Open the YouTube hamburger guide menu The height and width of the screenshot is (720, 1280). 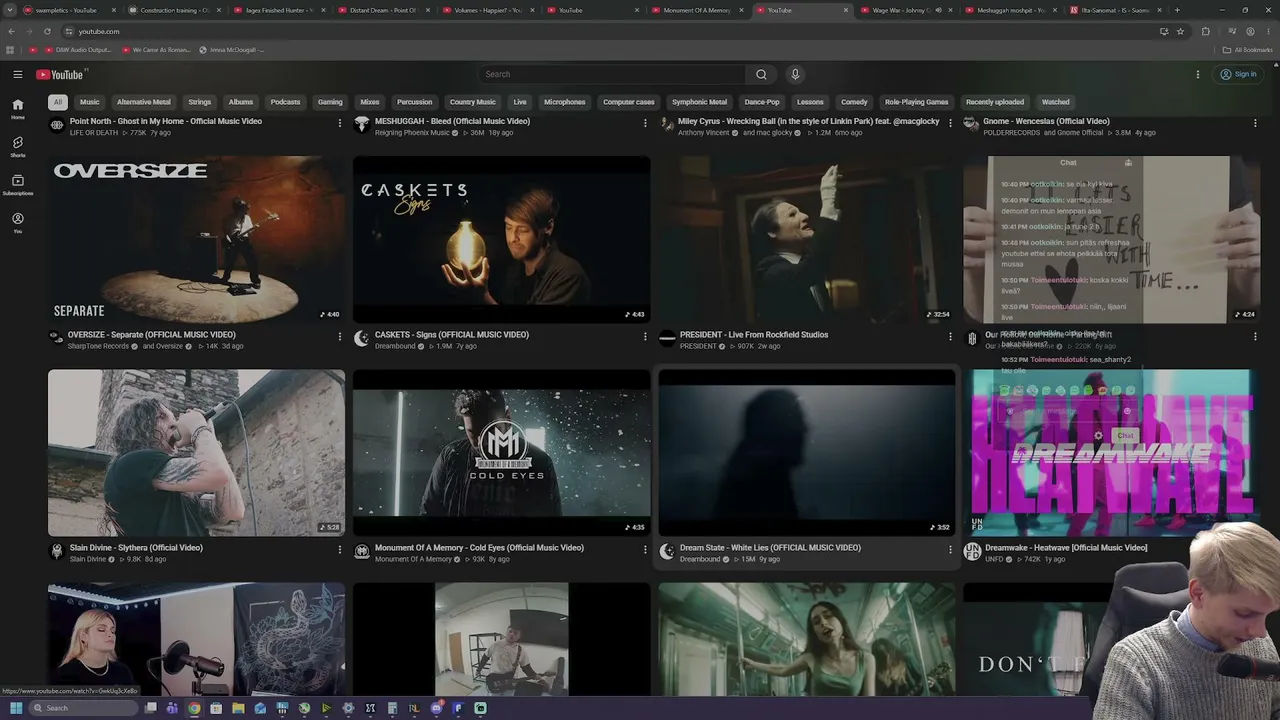point(17,74)
